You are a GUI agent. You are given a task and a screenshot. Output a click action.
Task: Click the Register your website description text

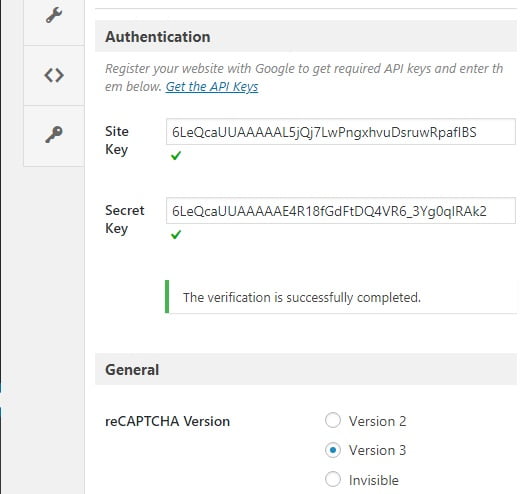(x=304, y=78)
